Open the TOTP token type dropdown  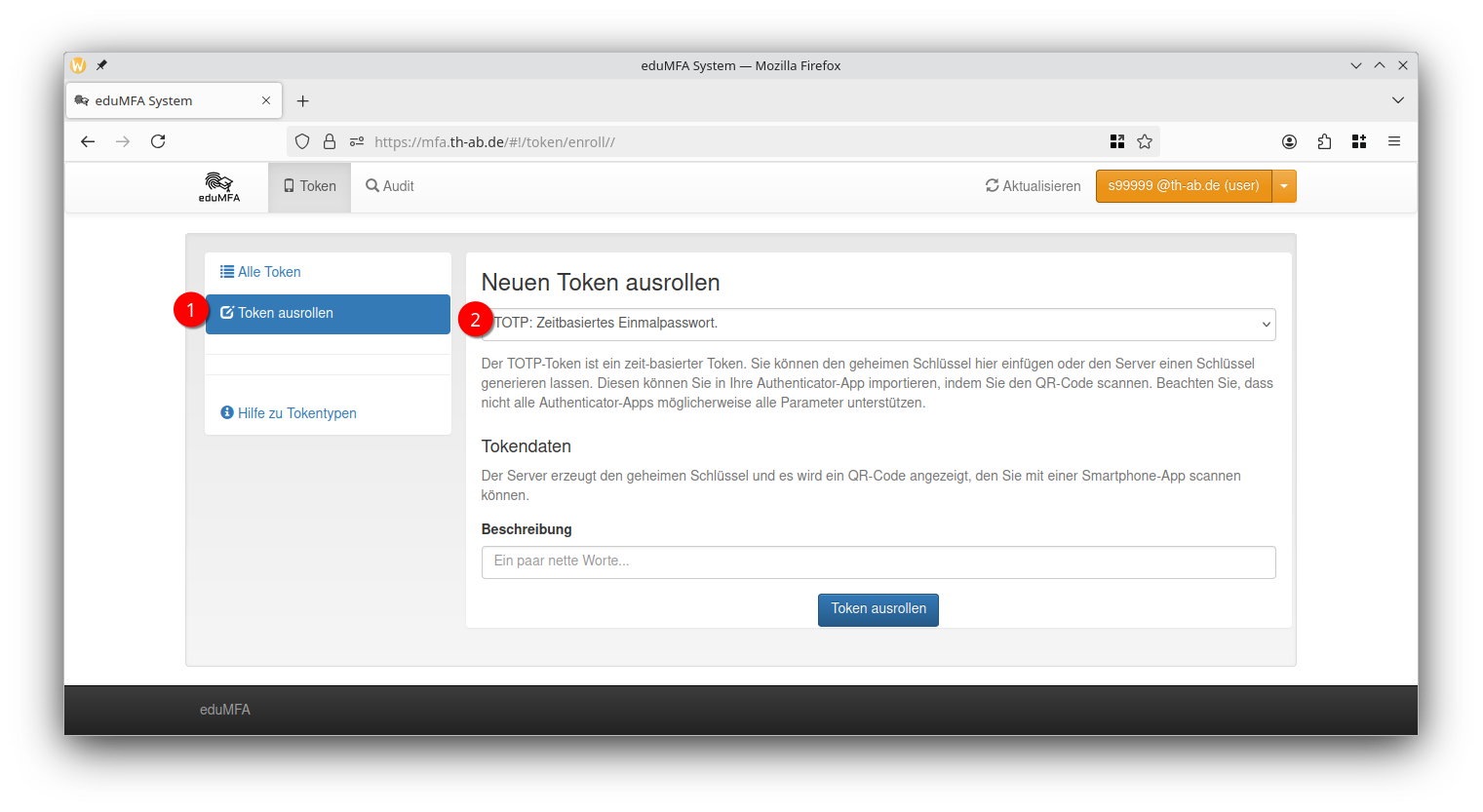pyautogui.click(x=878, y=325)
